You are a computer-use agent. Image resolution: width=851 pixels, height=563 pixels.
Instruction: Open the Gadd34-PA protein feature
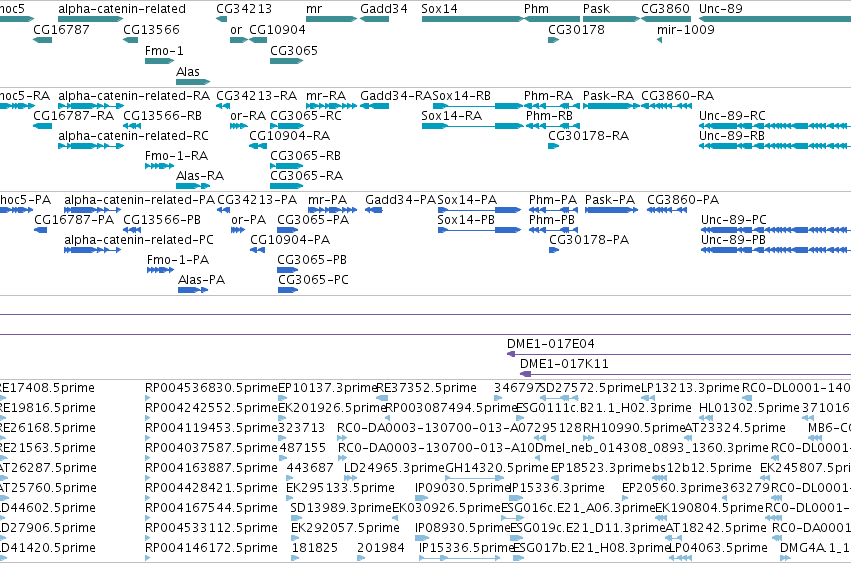pyautogui.click(x=373, y=210)
